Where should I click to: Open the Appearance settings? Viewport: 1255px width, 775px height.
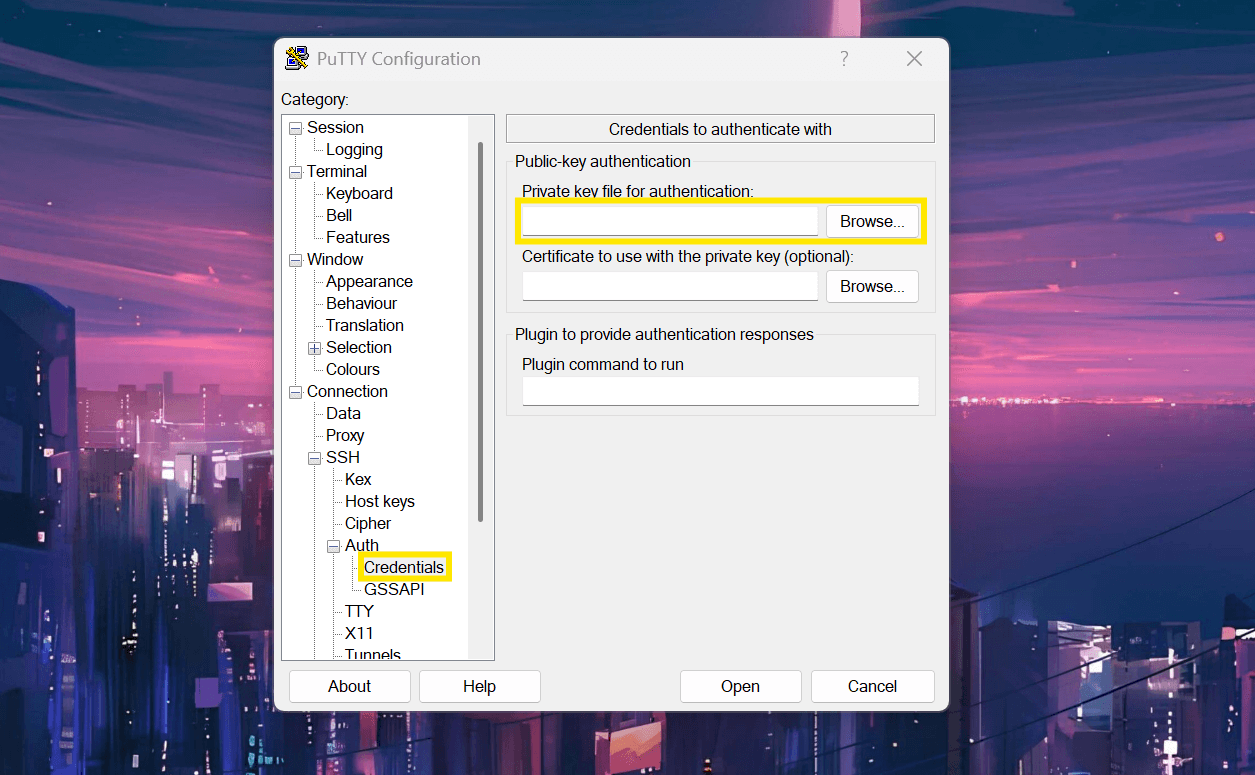point(369,281)
